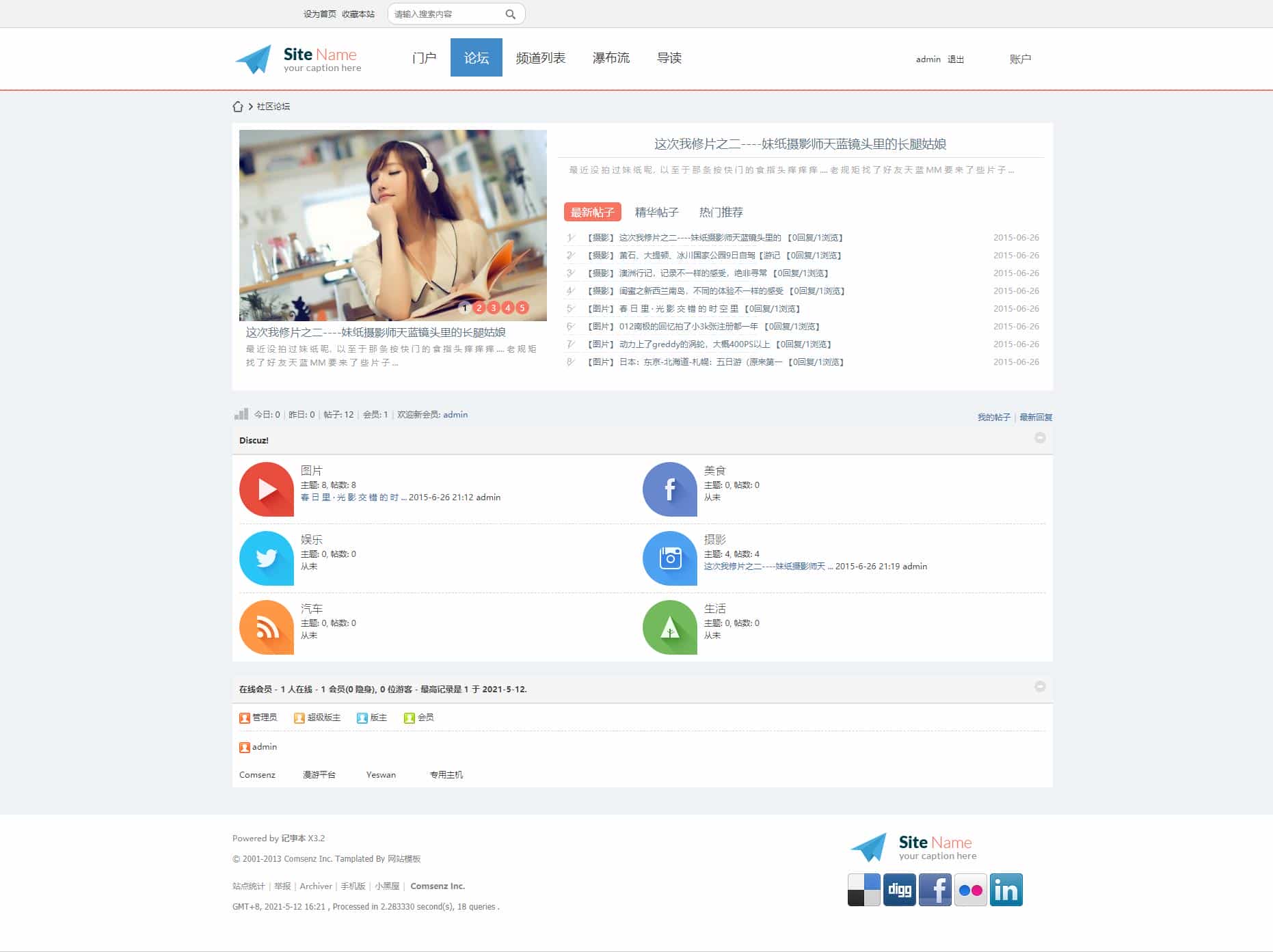Click the Archiver footer link
Screen dimensions: 1273x952
tap(316, 886)
